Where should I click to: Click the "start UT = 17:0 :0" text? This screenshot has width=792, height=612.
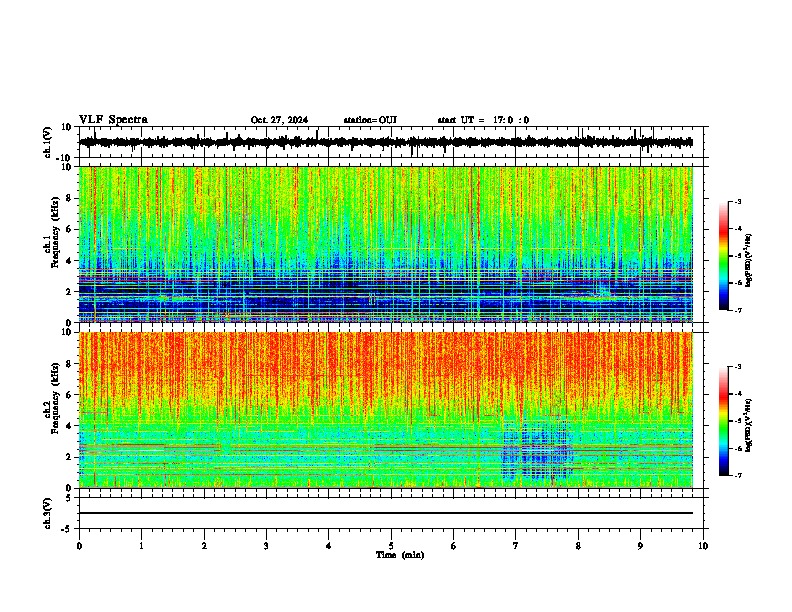(x=483, y=120)
